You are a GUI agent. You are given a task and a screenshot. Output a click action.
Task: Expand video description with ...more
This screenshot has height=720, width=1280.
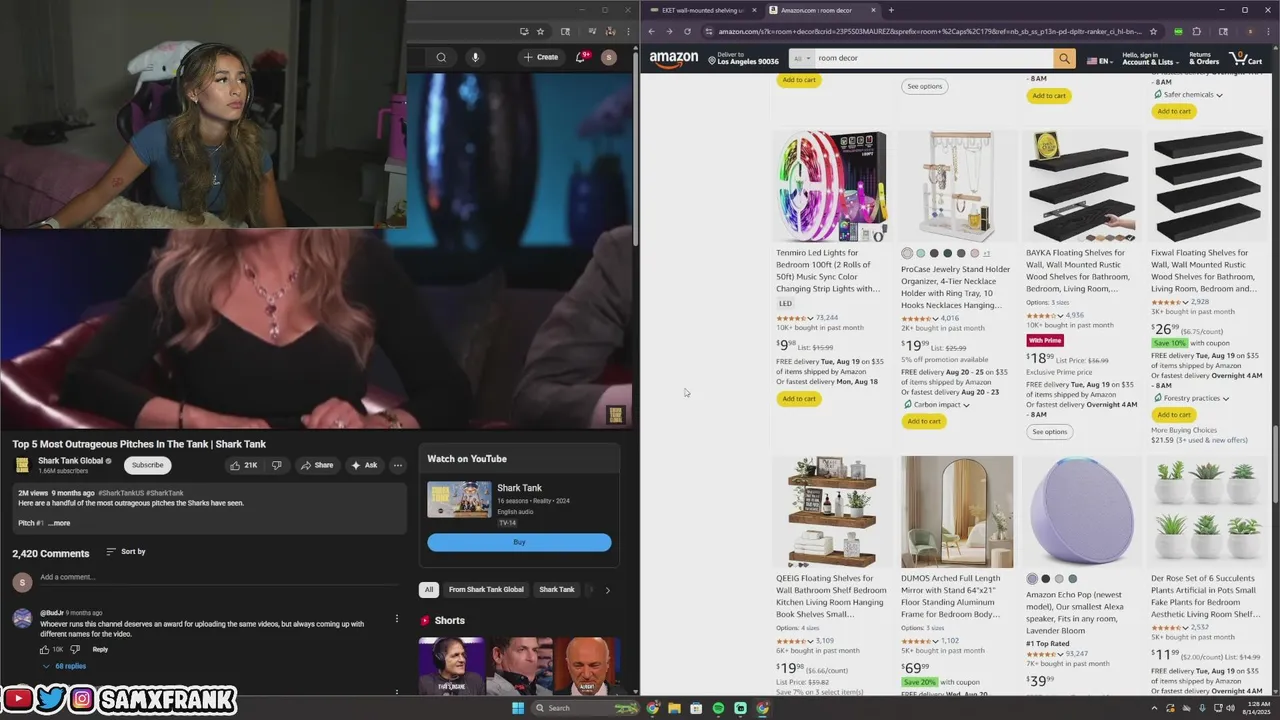[x=59, y=523]
